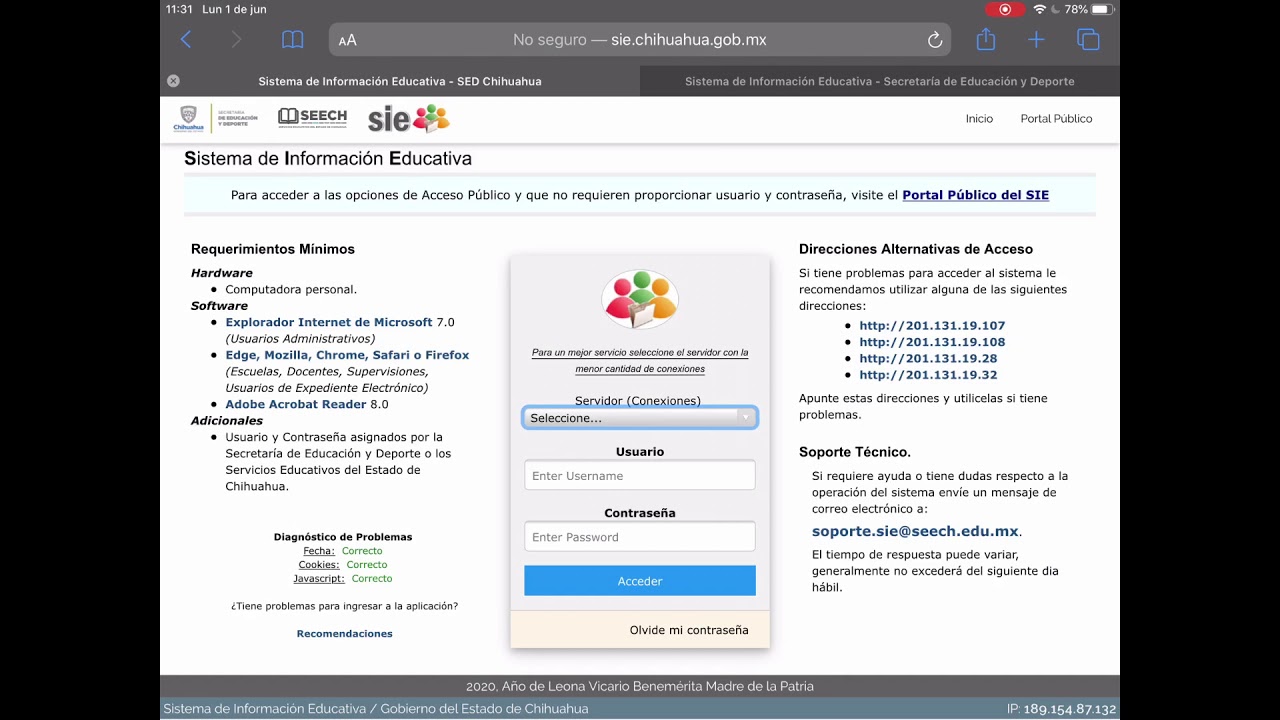Viewport: 1280px width, 720px height.
Task: Tap the SIE logo in header
Action: click(x=409, y=119)
